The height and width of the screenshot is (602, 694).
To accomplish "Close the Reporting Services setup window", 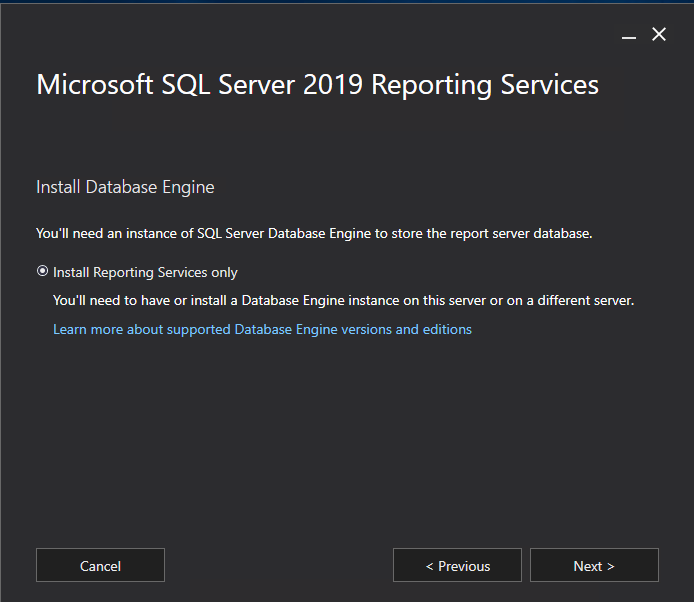I will coord(659,35).
